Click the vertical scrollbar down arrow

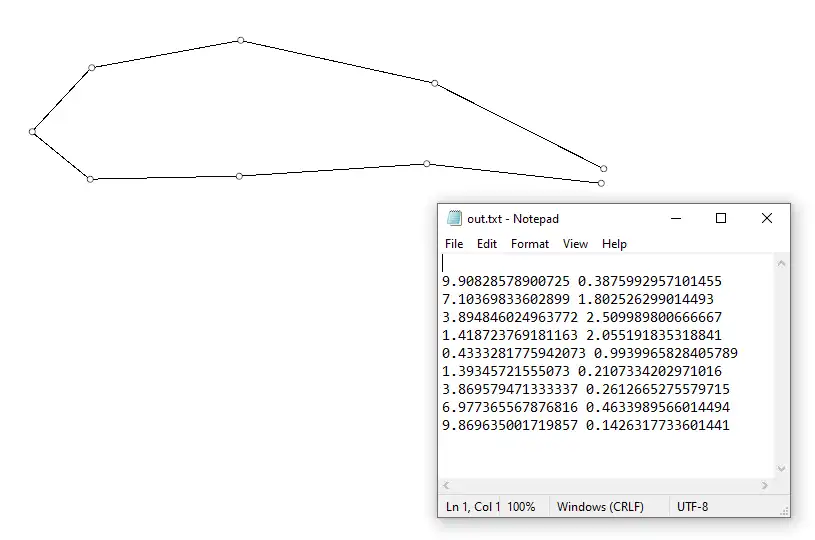tap(781, 469)
